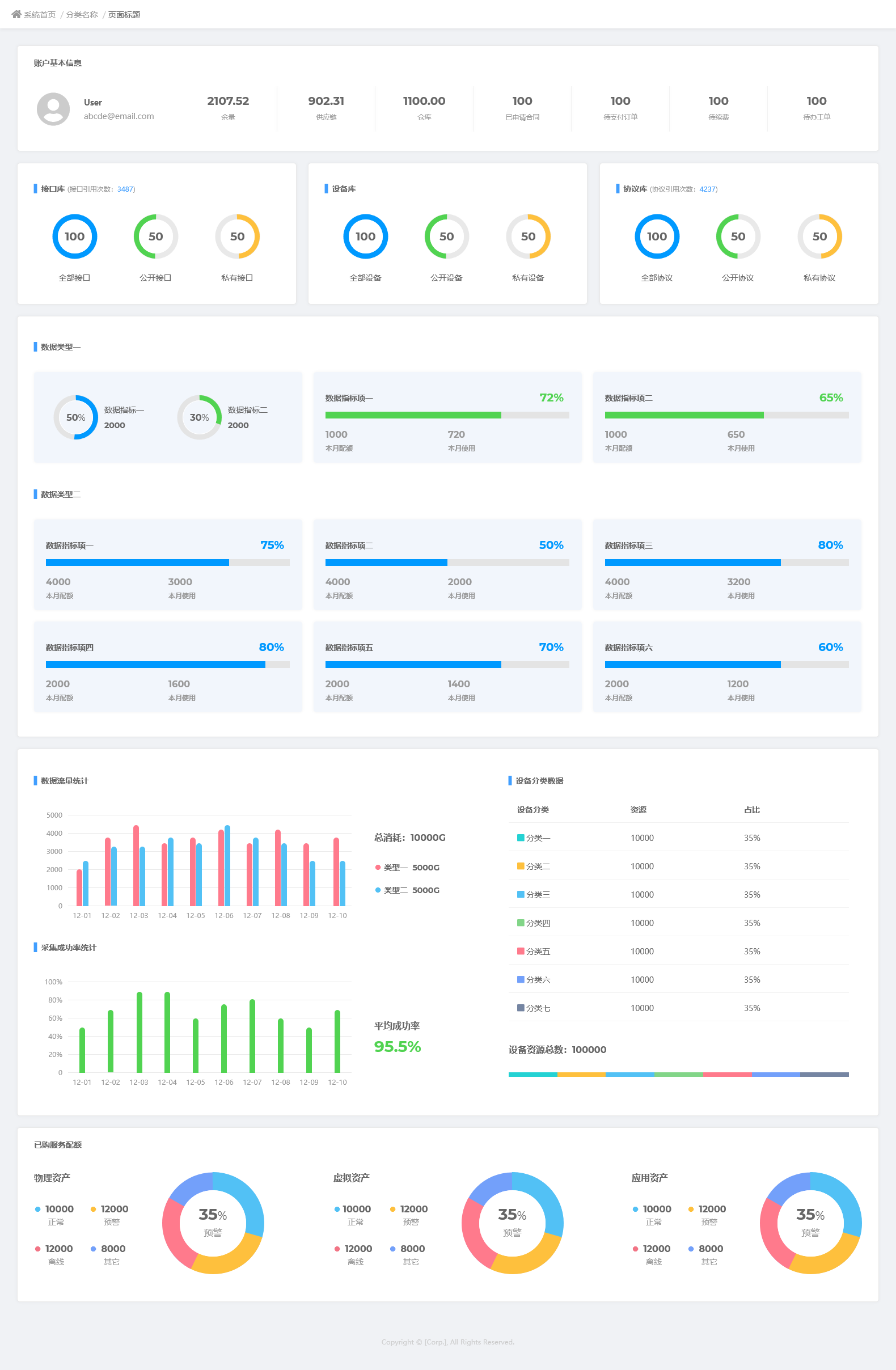This screenshot has width=896, height=1370.
Task: Click protocol reference count 4237
Action: [707, 189]
